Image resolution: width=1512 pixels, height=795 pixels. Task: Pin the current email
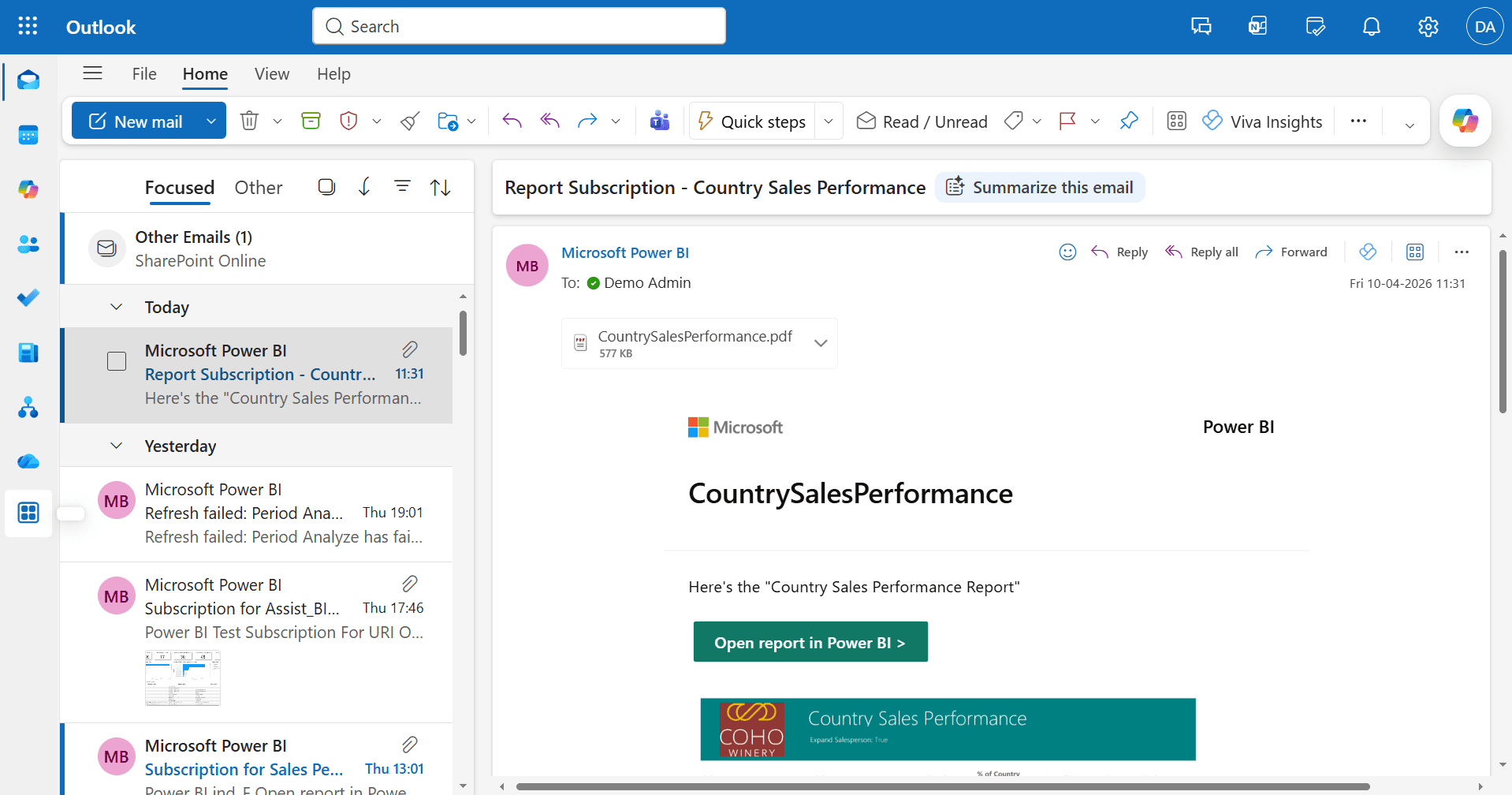pyautogui.click(x=1129, y=120)
